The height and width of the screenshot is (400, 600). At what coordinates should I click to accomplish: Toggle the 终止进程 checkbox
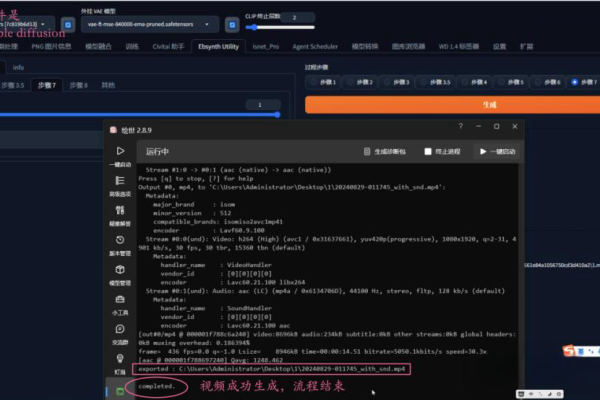click(x=428, y=152)
